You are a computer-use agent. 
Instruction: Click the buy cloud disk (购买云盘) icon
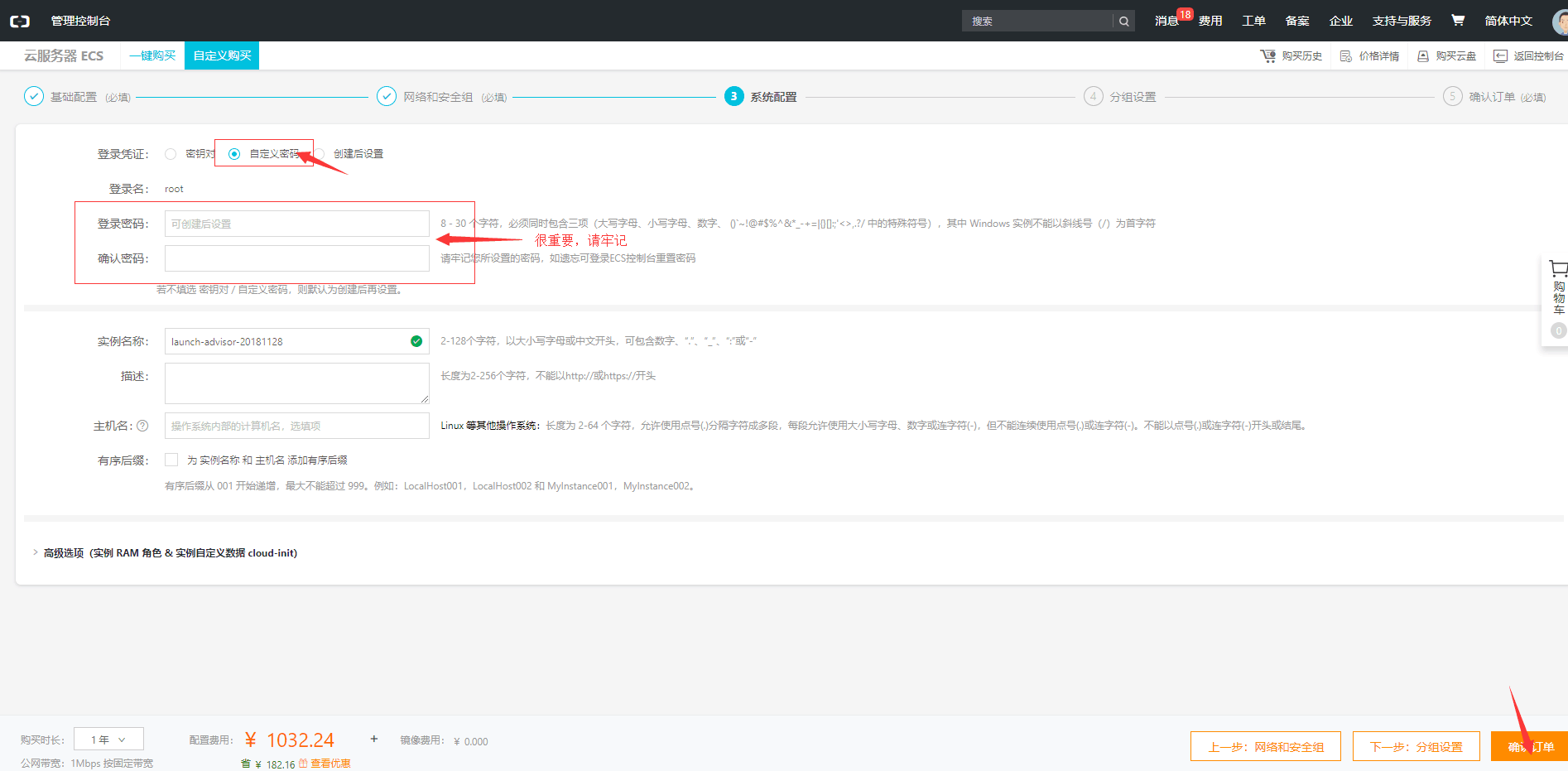pyautogui.click(x=1423, y=55)
